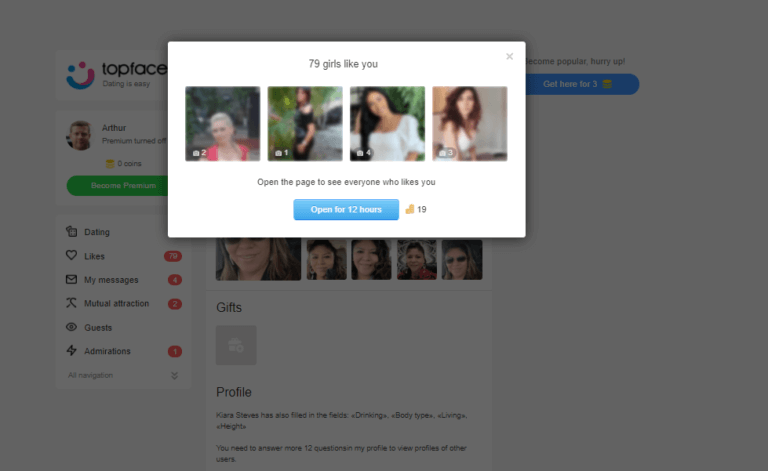Image resolution: width=768 pixels, height=471 pixels.
Task: Click the thumbs-up icon next to 19
Action: tap(409, 209)
